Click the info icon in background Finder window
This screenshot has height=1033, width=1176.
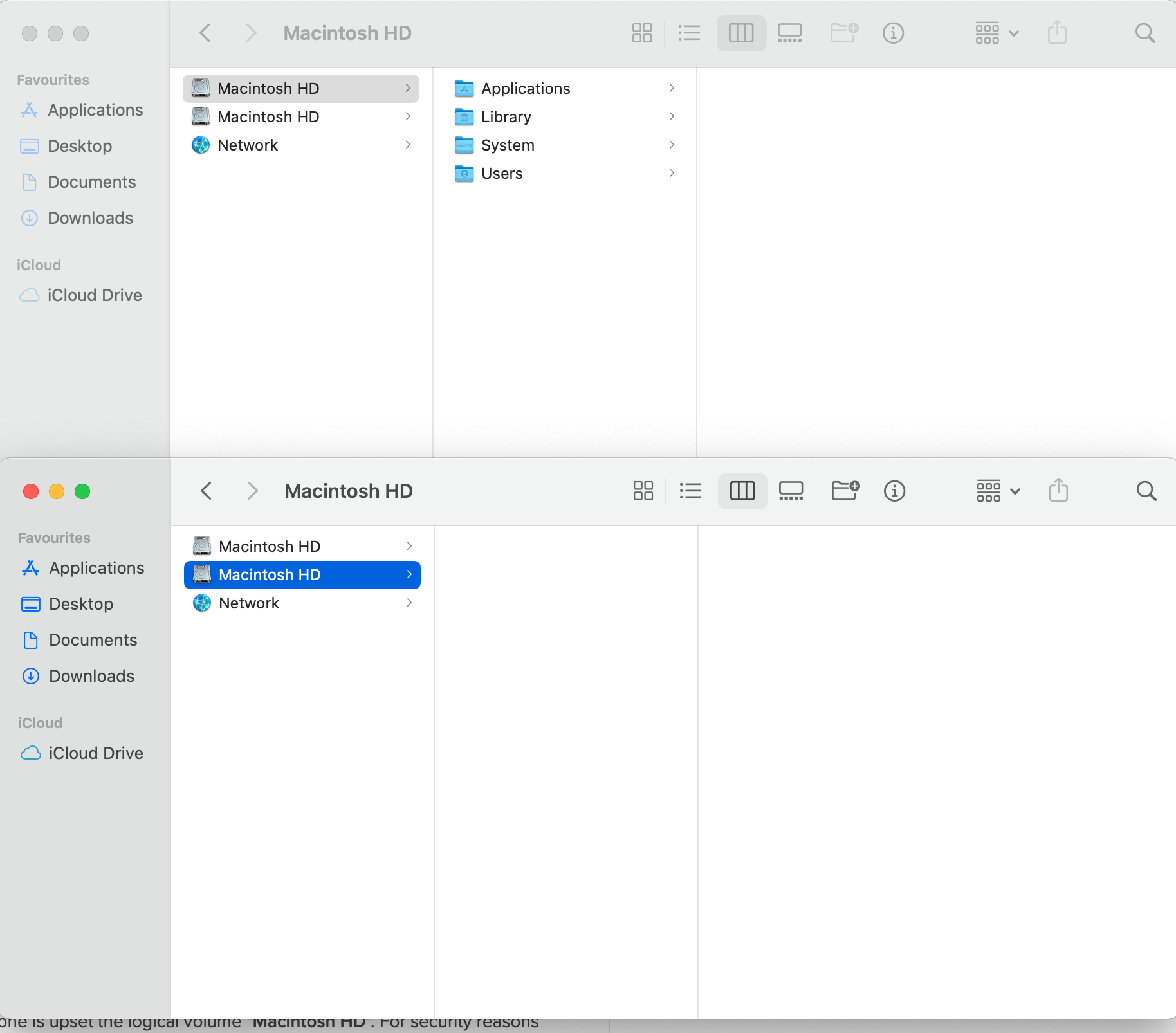pos(893,33)
